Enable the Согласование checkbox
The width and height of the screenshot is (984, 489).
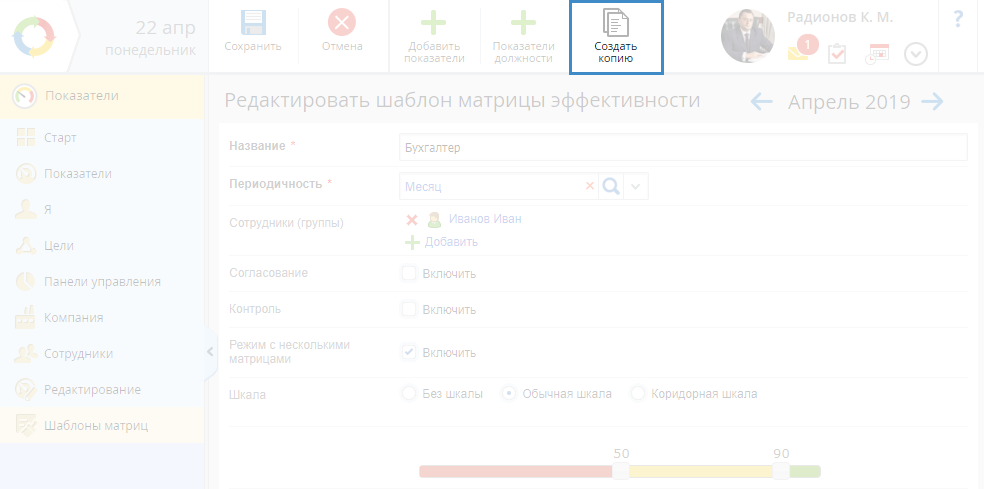point(409,273)
